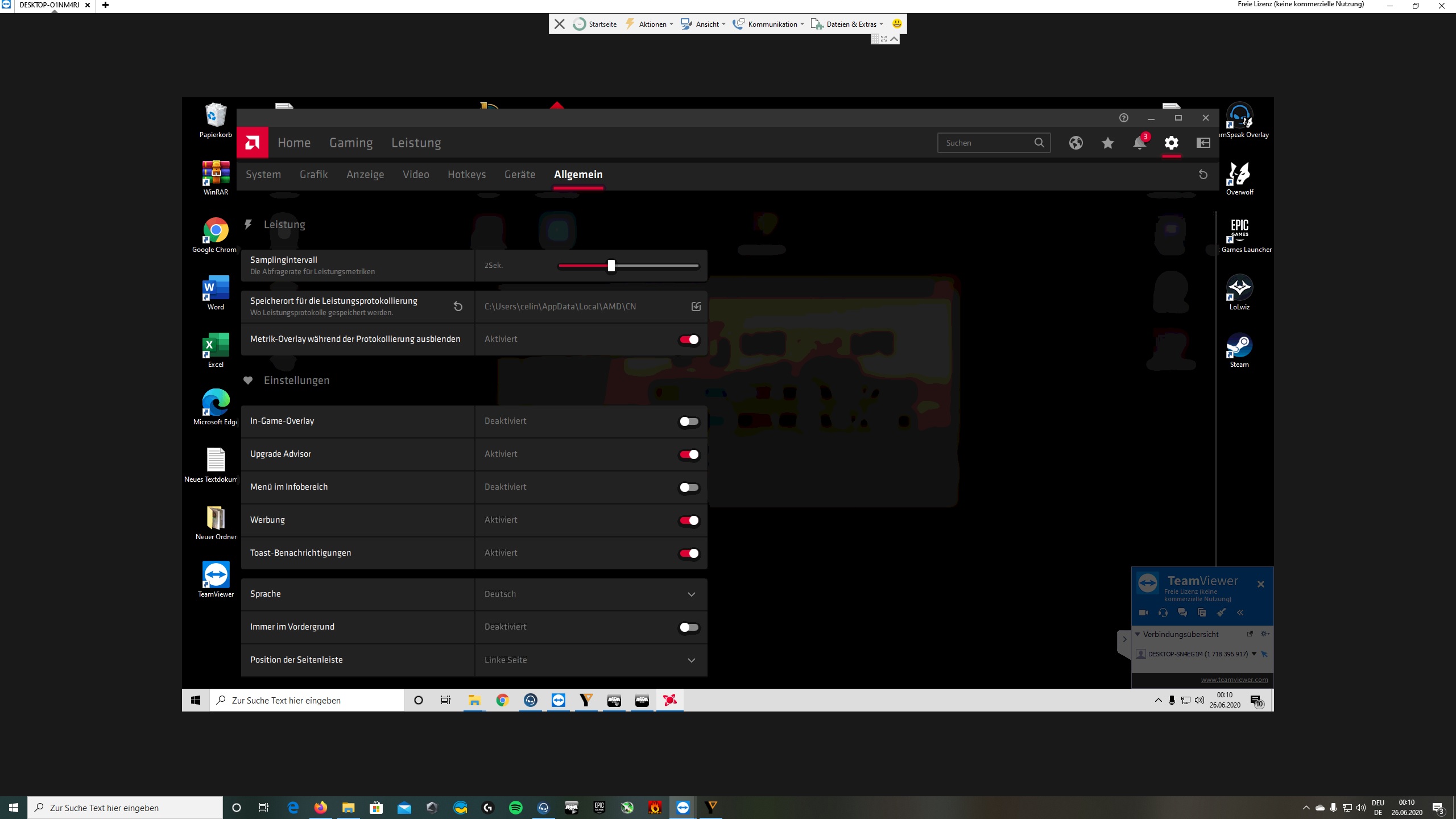Browse for the performance log folder
1456x819 pixels.
pos(696,307)
